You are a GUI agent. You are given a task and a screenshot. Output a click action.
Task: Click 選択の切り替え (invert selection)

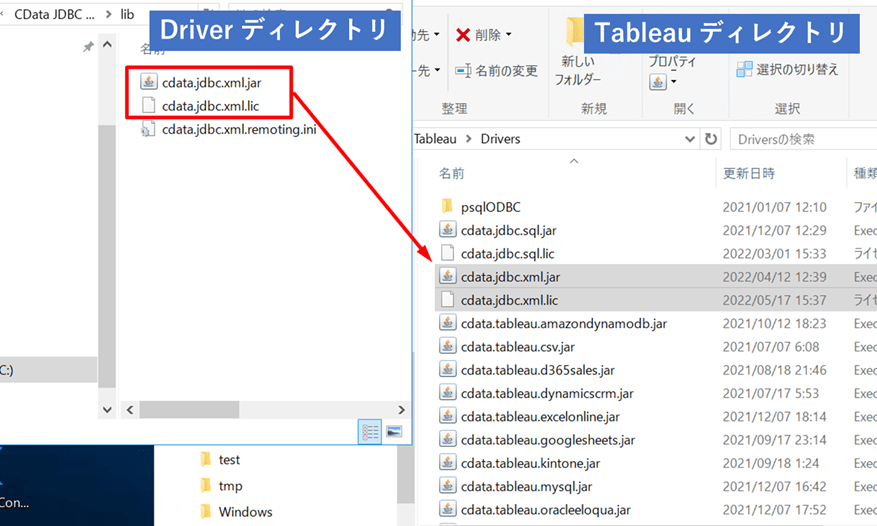(788, 69)
